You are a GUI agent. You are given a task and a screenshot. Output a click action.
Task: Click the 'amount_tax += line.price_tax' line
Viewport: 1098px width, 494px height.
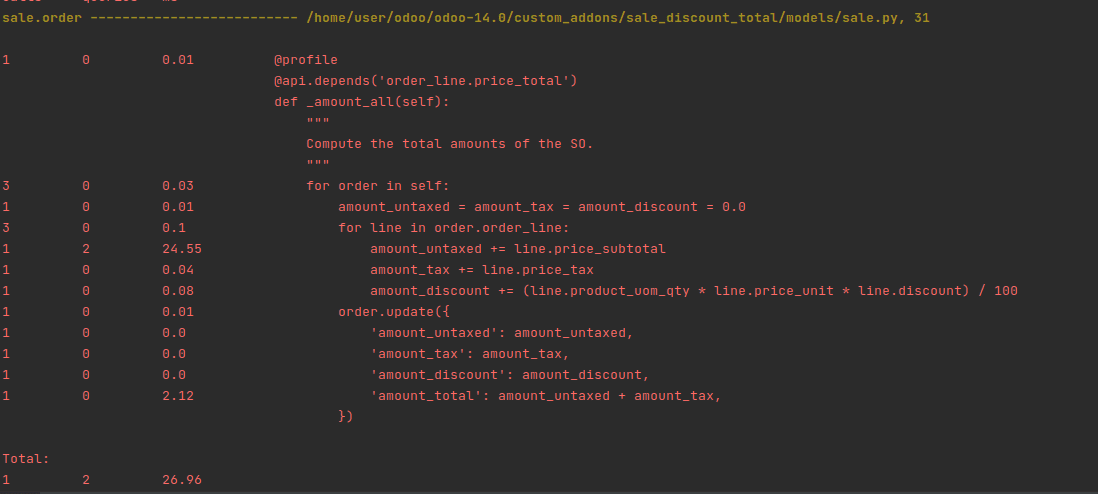(x=482, y=270)
